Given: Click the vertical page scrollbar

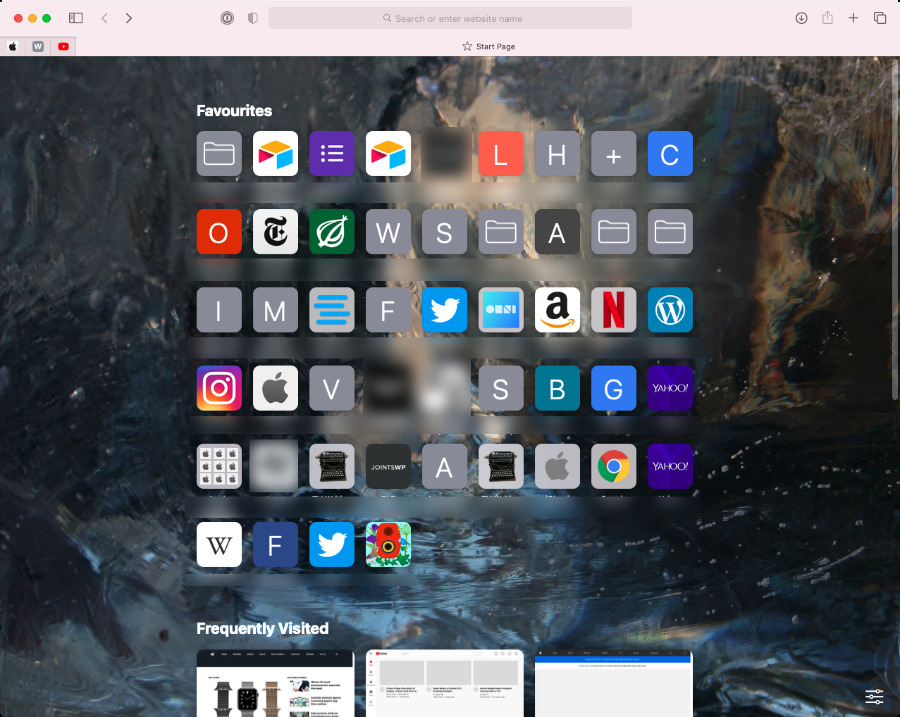Looking at the screenshot, I should 895,230.
